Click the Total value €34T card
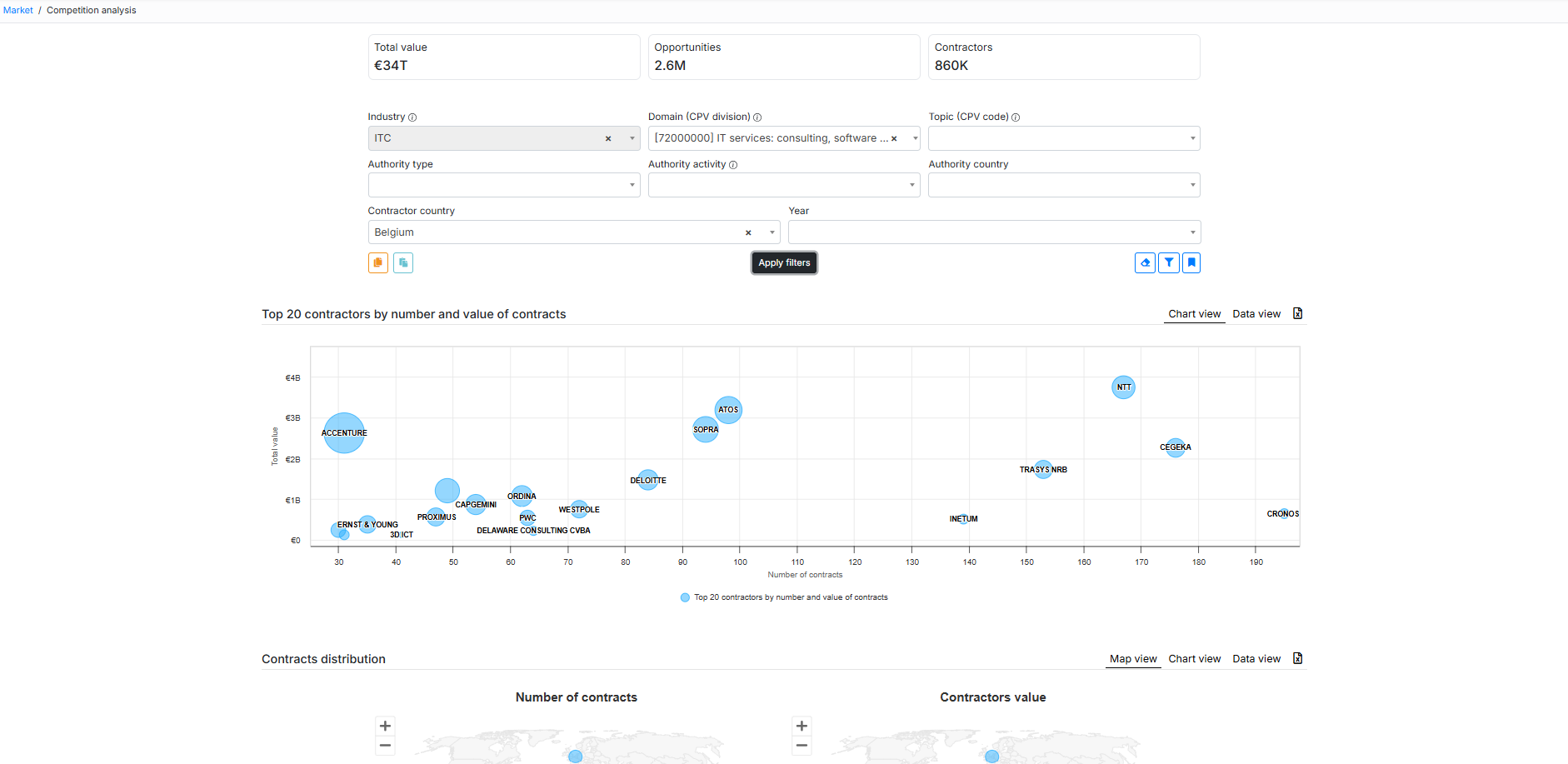 coord(504,57)
